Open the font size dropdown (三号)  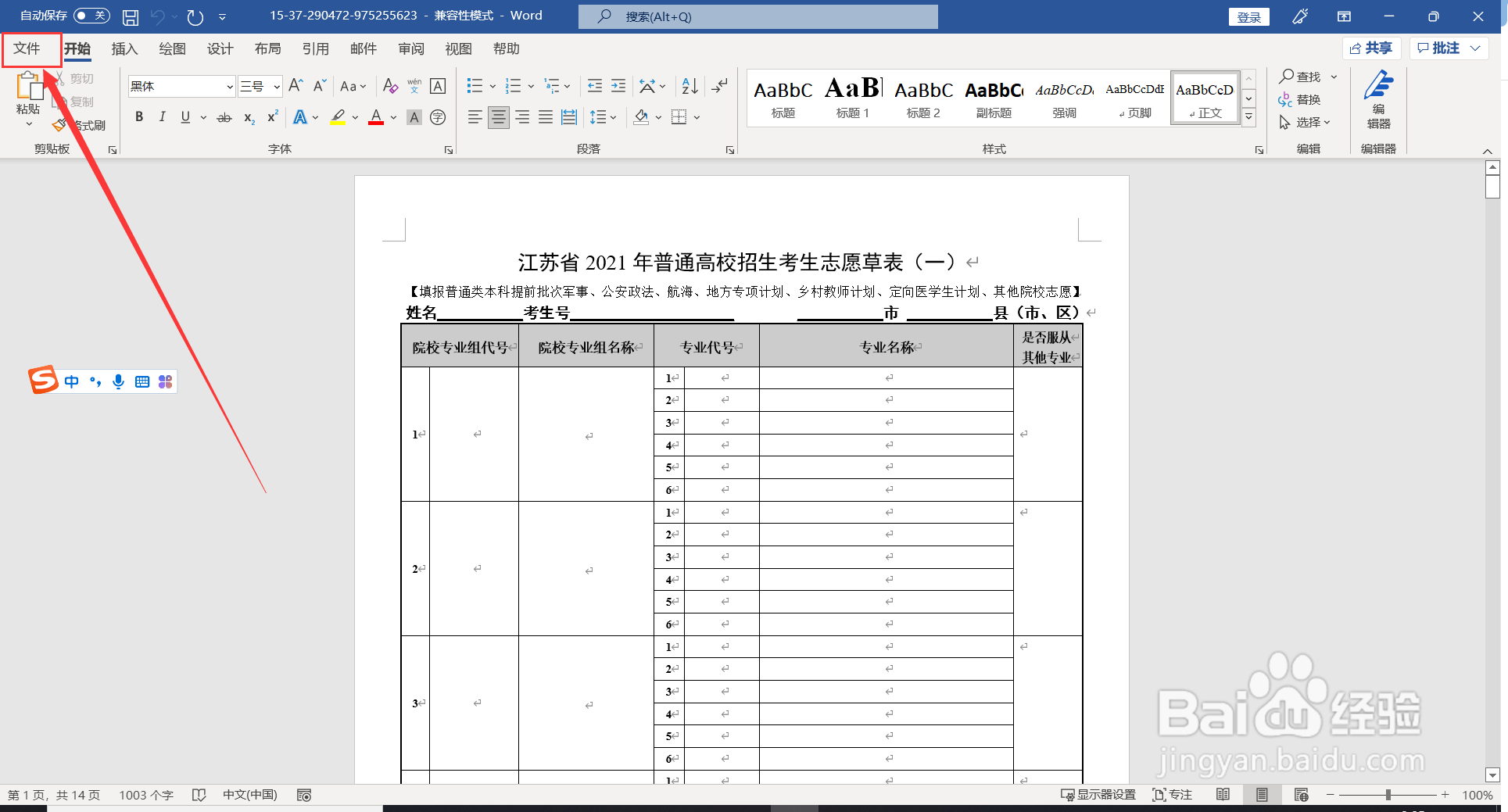point(277,86)
